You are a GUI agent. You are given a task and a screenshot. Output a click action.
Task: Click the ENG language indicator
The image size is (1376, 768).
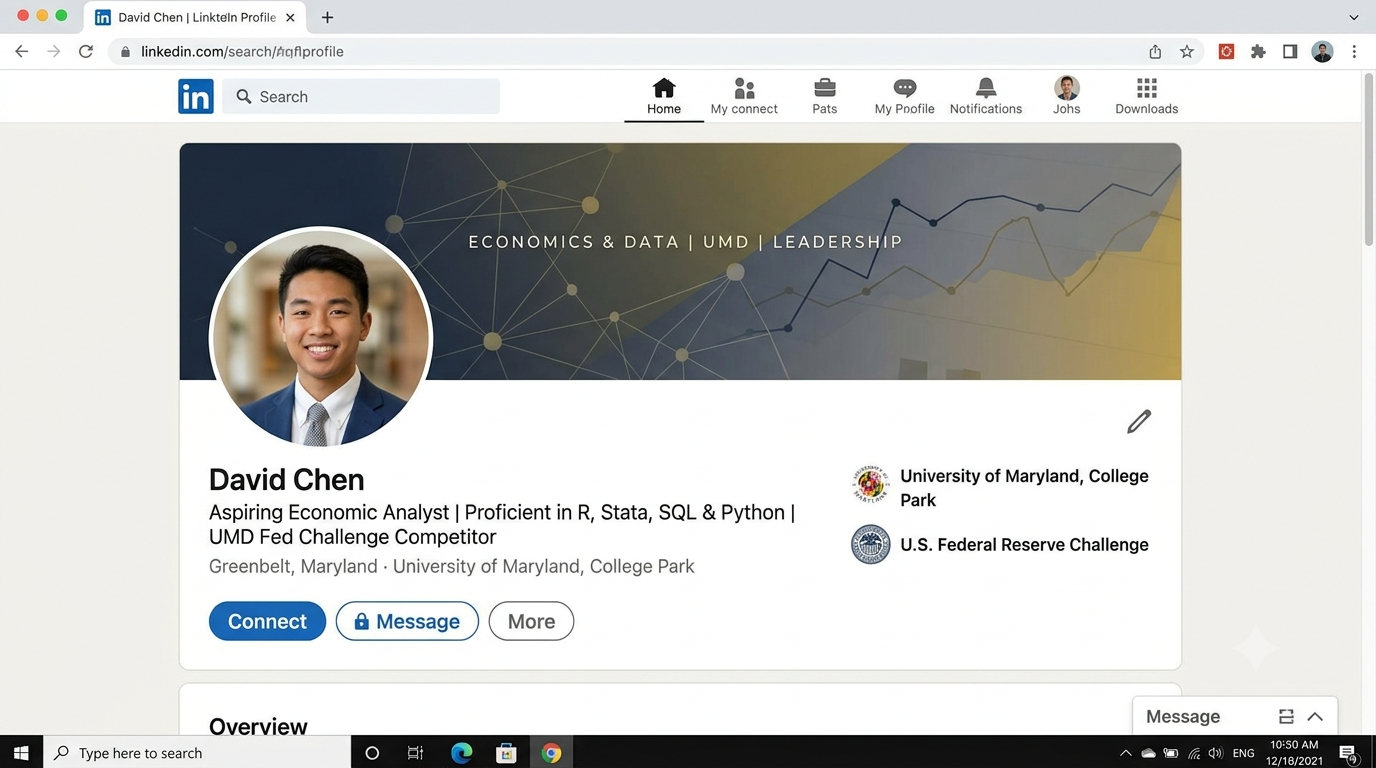[1244, 753]
